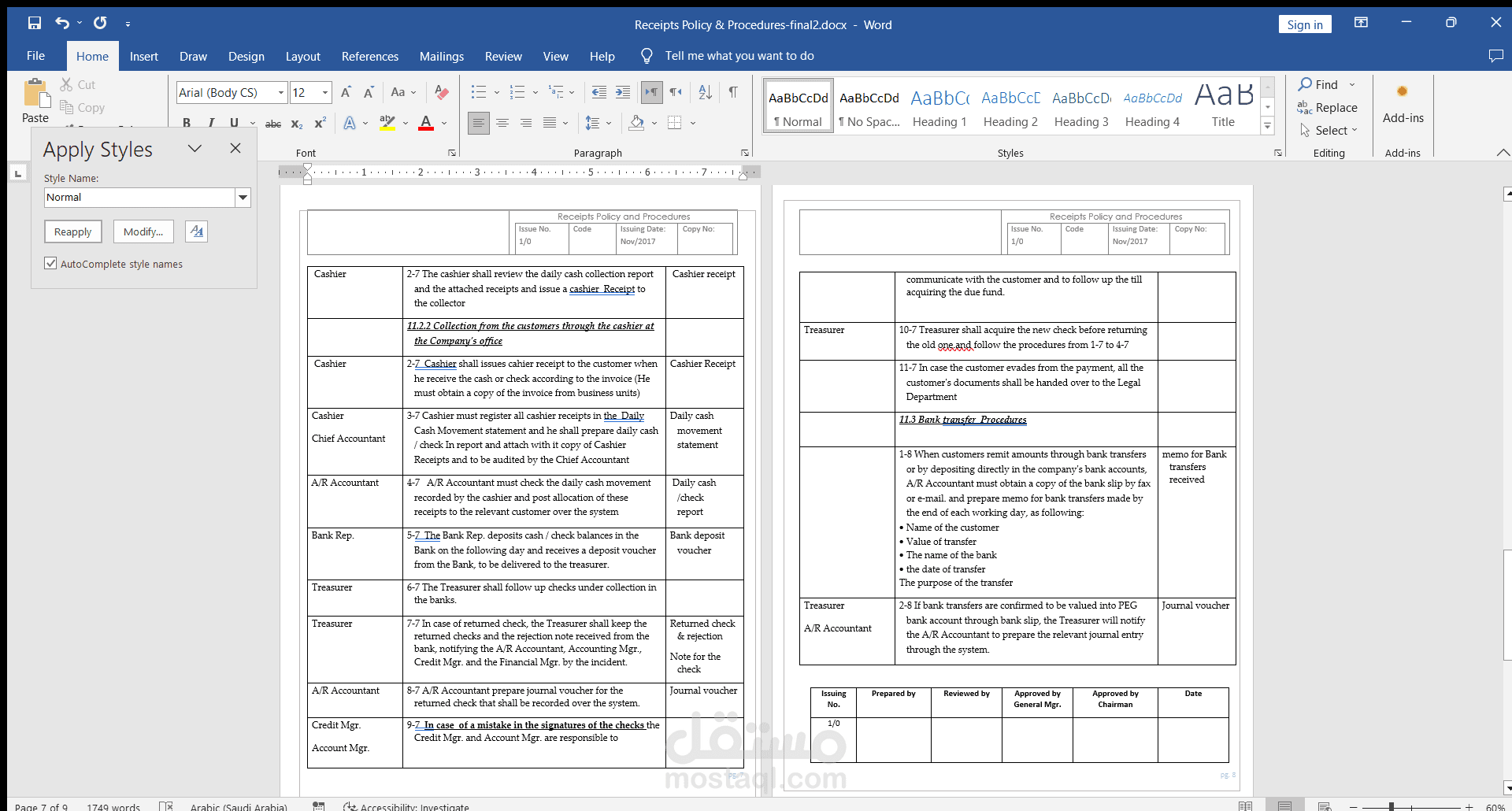1512x811 pixels.
Task: Open Text Effects and Typography
Action: click(x=350, y=124)
